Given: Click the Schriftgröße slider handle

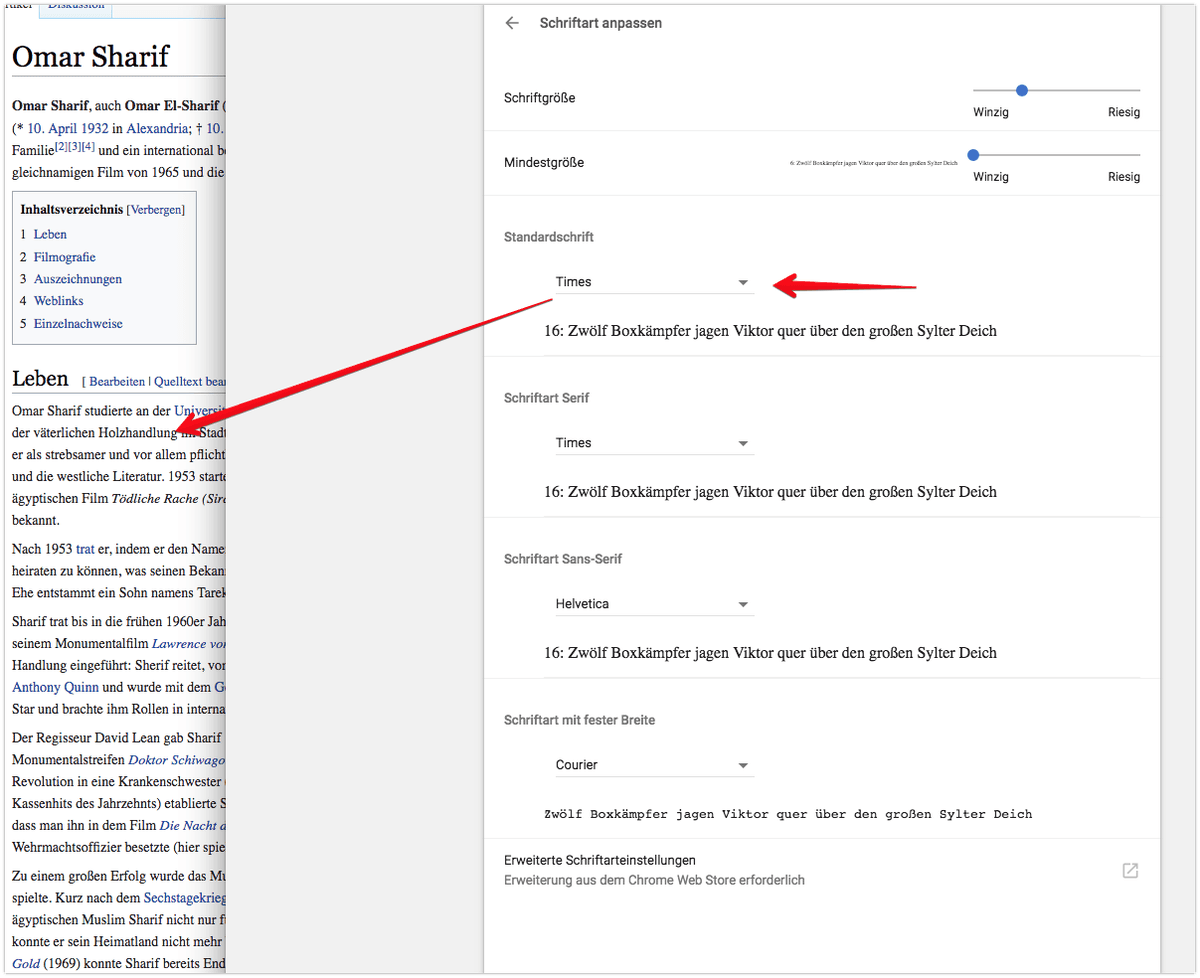Looking at the screenshot, I should coord(1021,90).
